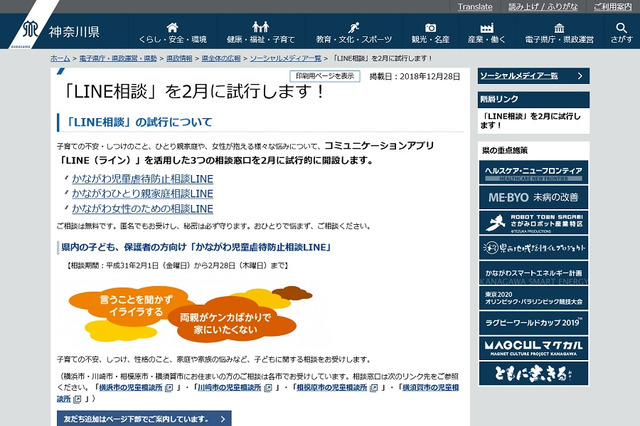This screenshot has height=426, width=640.
Task: Open 横浜市の児童相談所 link
Action: pyautogui.click(x=131, y=387)
